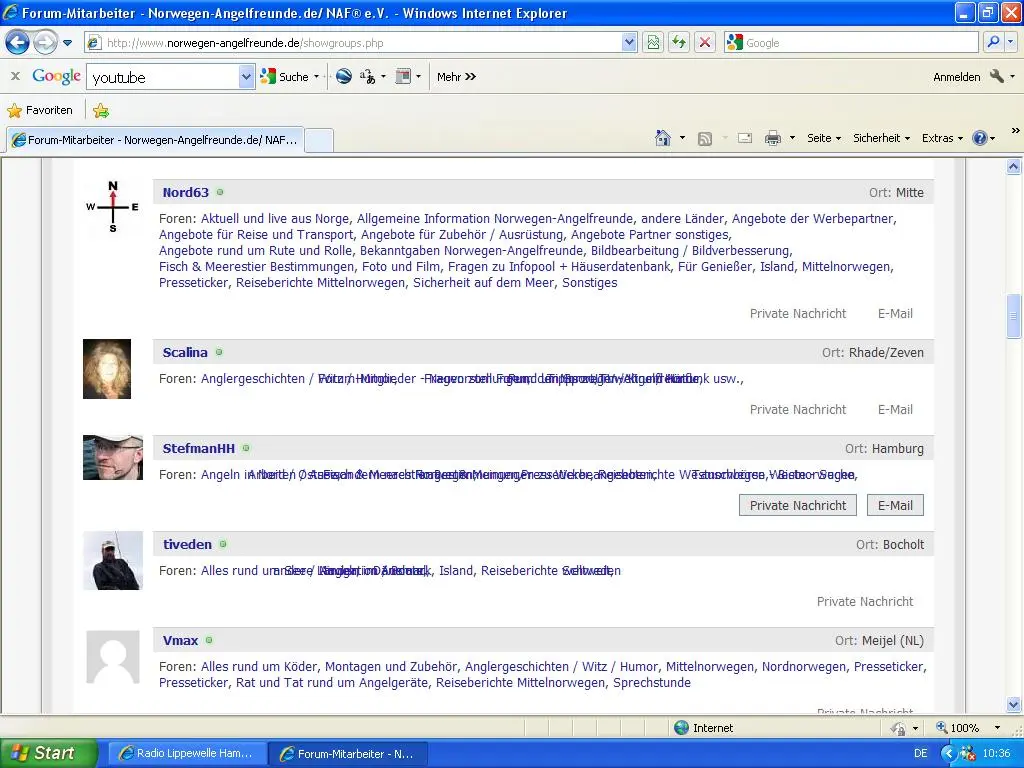
Task: Click the Stop loading icon
Action: tap(705, 43)
